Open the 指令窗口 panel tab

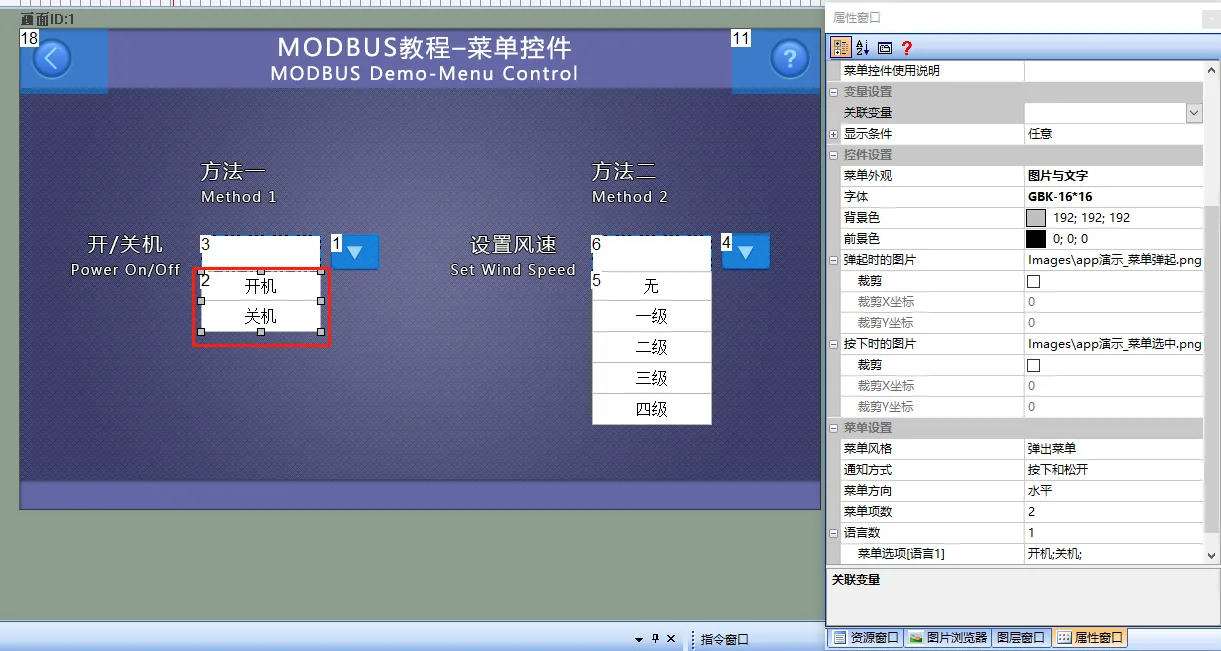pos(725,639)
